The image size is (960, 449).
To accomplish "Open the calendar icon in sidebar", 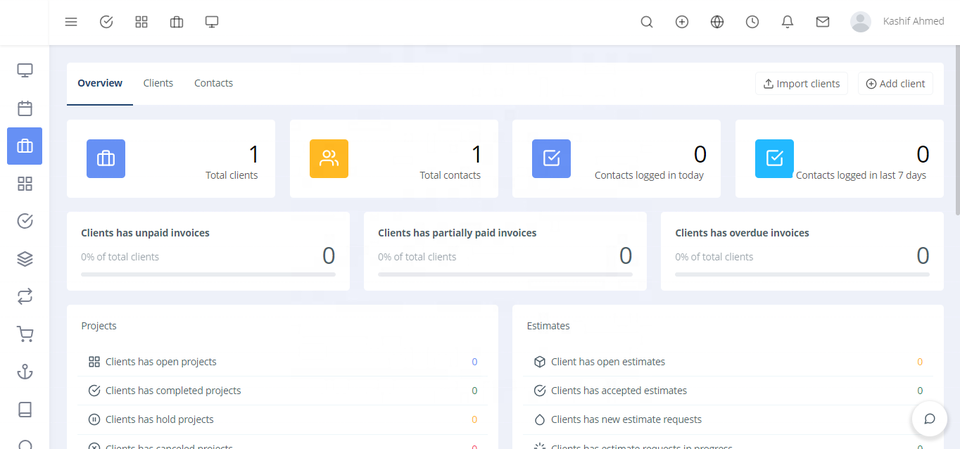I will (x=25, y=108).
